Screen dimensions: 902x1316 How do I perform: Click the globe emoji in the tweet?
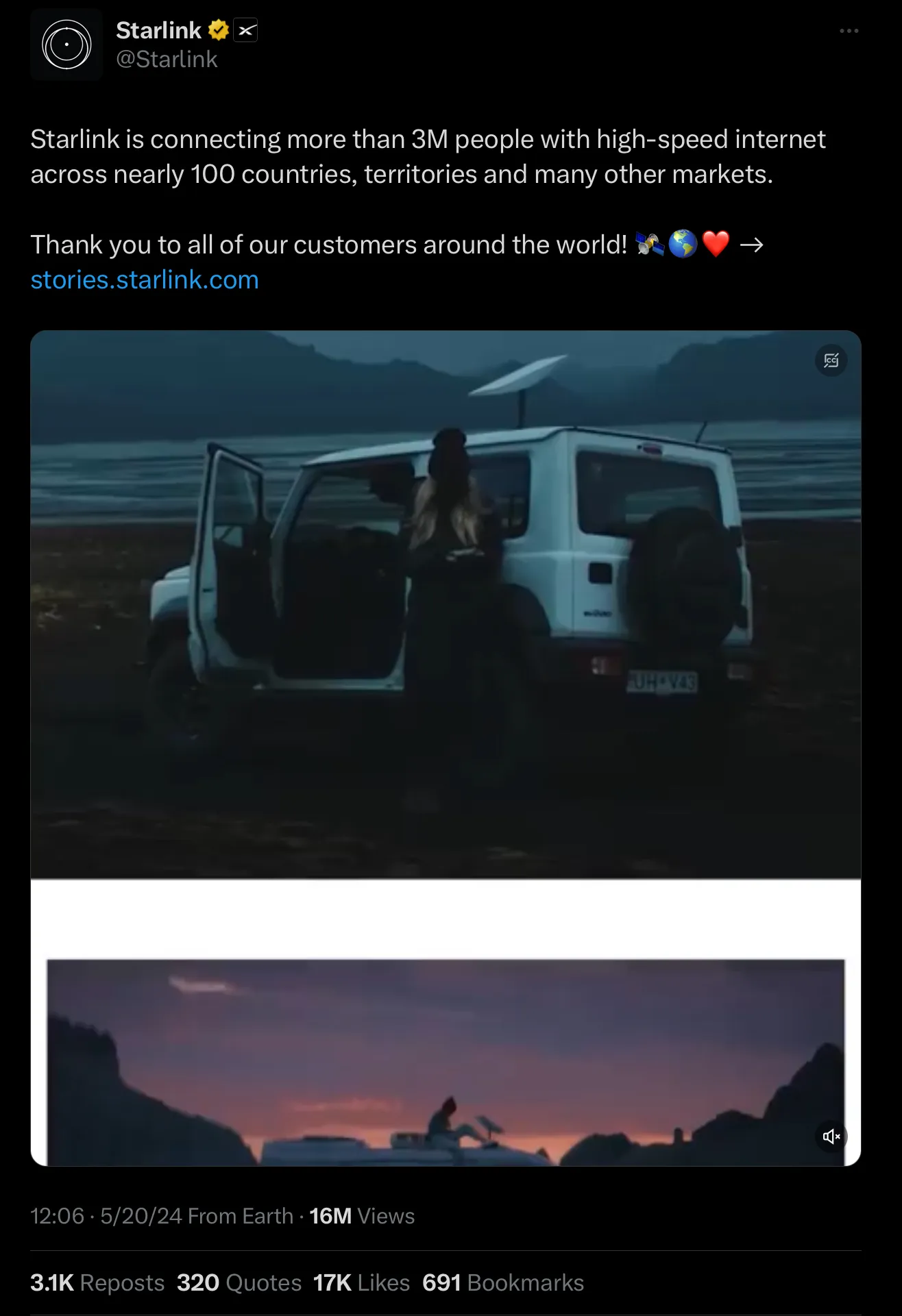pyautogui.click(x=683, y=244)
